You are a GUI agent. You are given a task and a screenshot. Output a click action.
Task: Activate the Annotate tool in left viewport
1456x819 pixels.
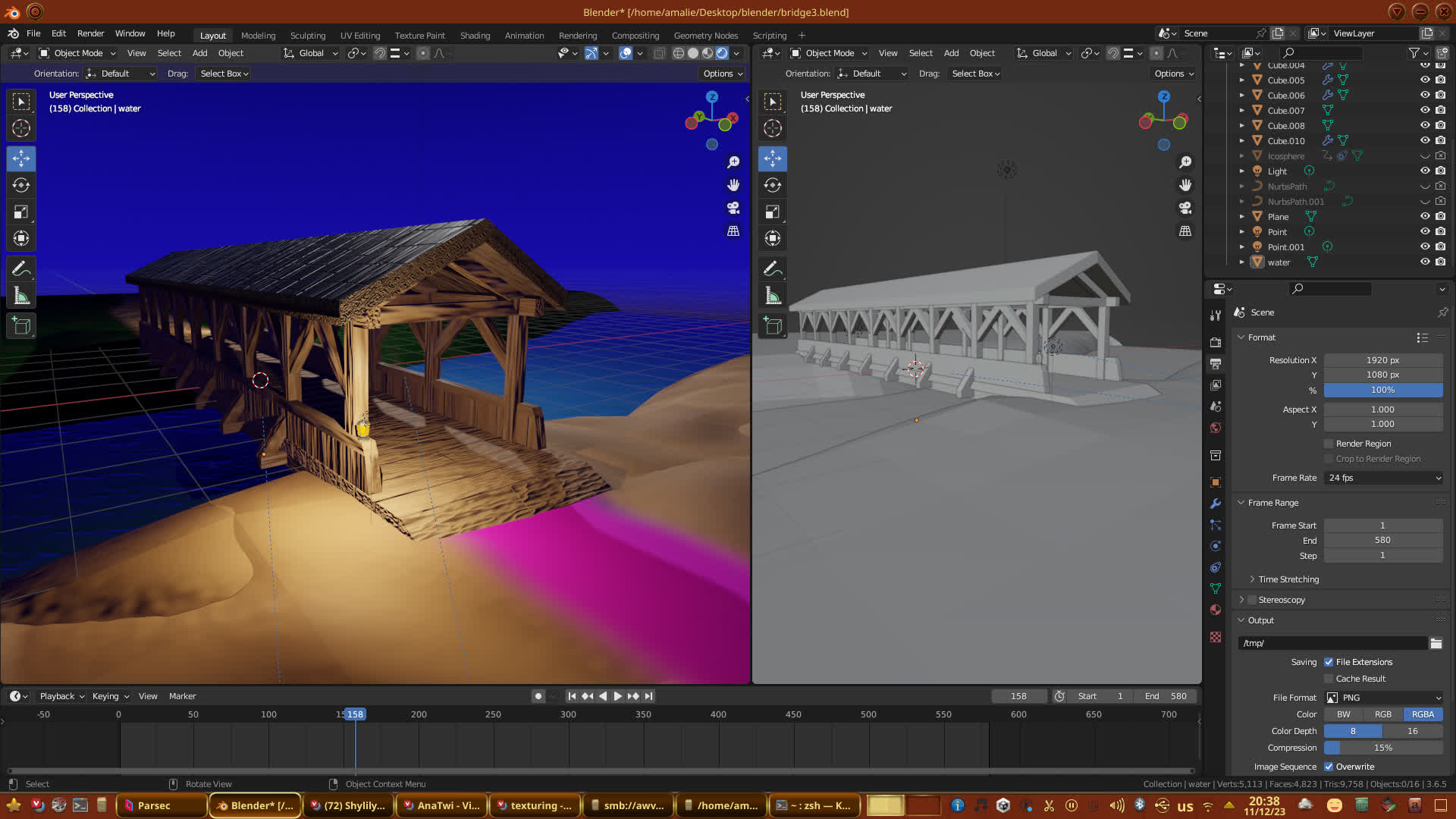(x=21, y=268)
